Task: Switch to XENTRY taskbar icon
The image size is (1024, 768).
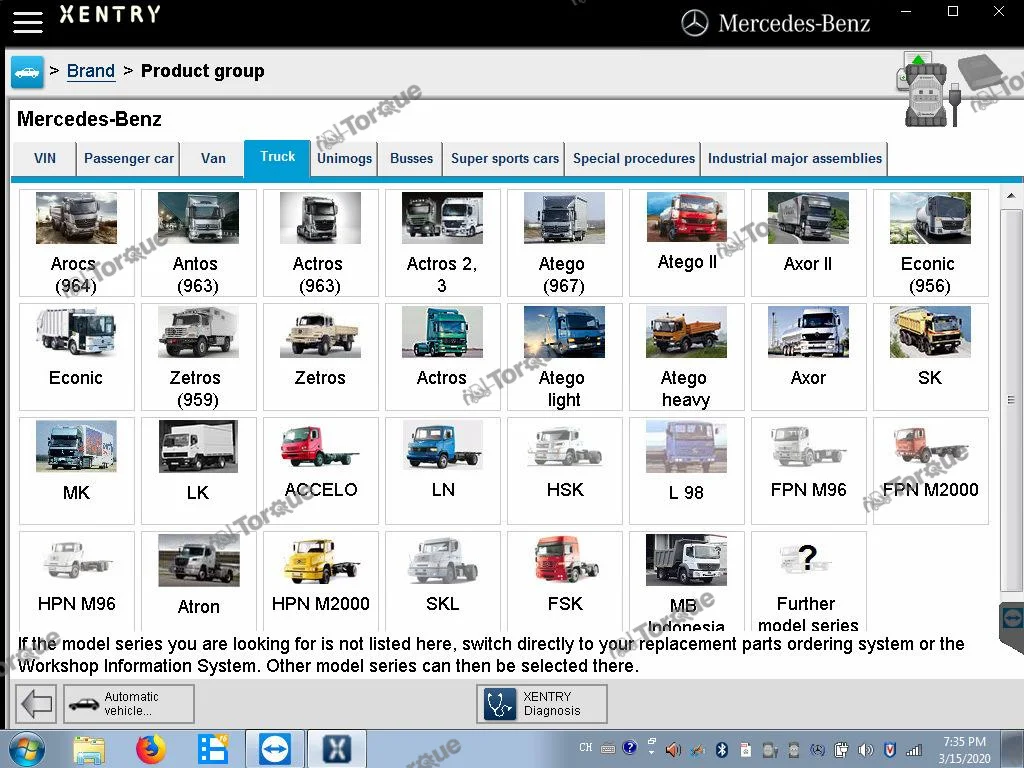Action: tap(336, 750)
